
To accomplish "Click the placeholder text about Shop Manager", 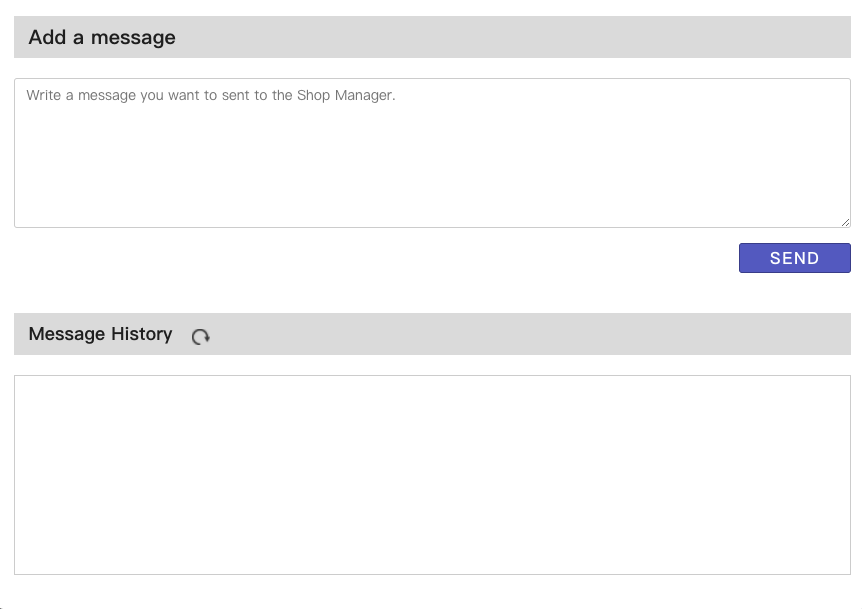I will 211,96.
